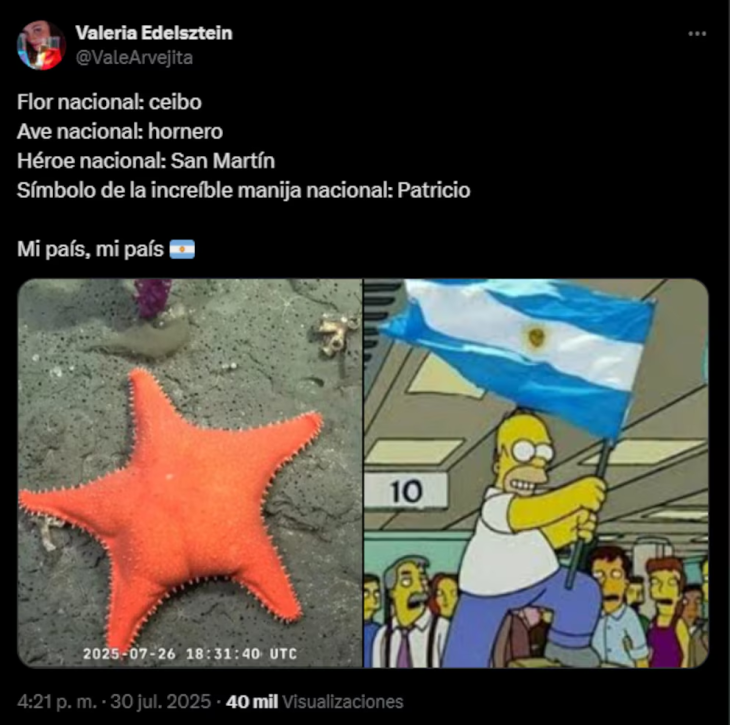View the 40 mil Visualizaciones count

tap(314, 702)
